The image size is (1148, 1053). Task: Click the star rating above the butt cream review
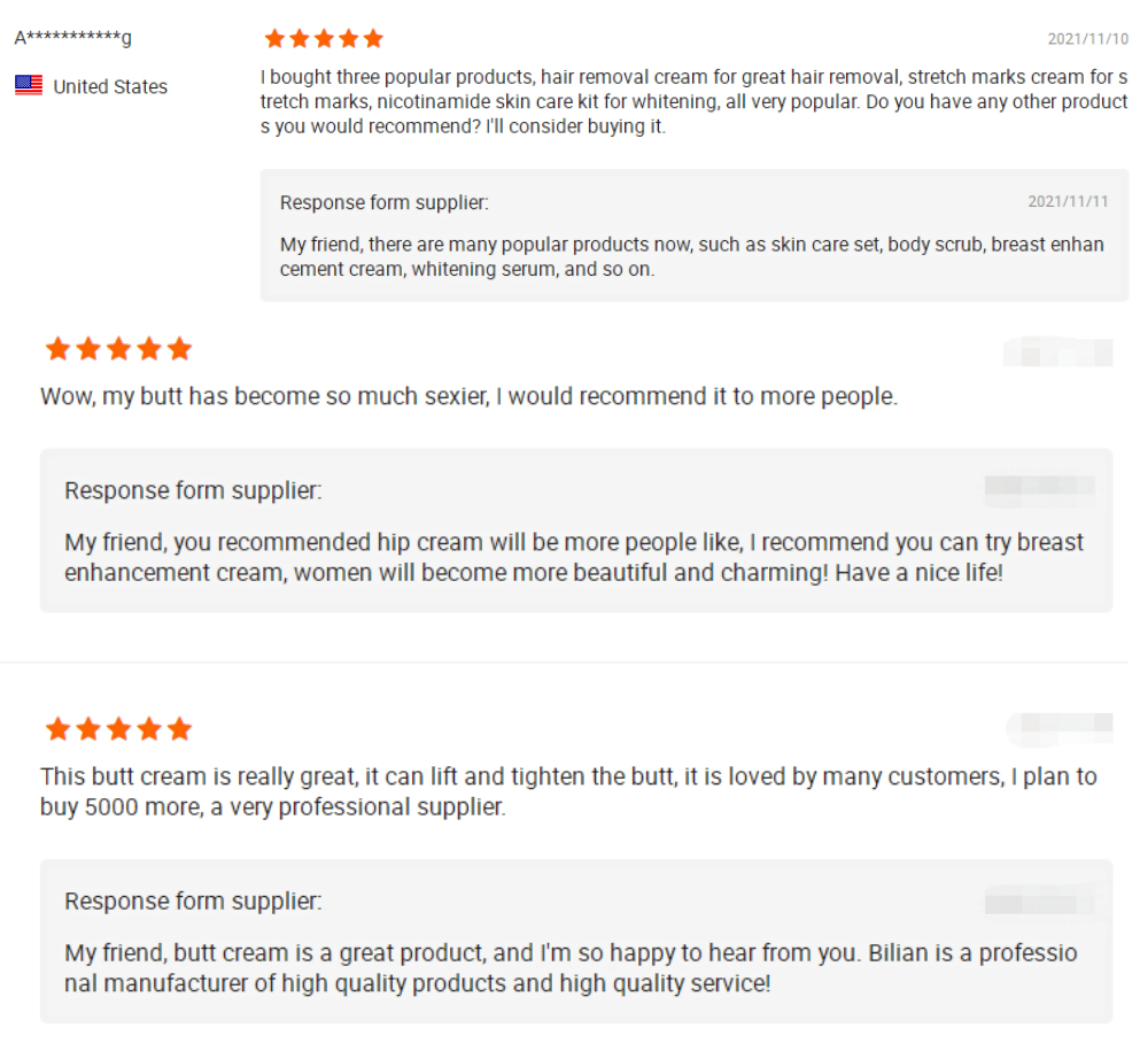click(118, 729)
